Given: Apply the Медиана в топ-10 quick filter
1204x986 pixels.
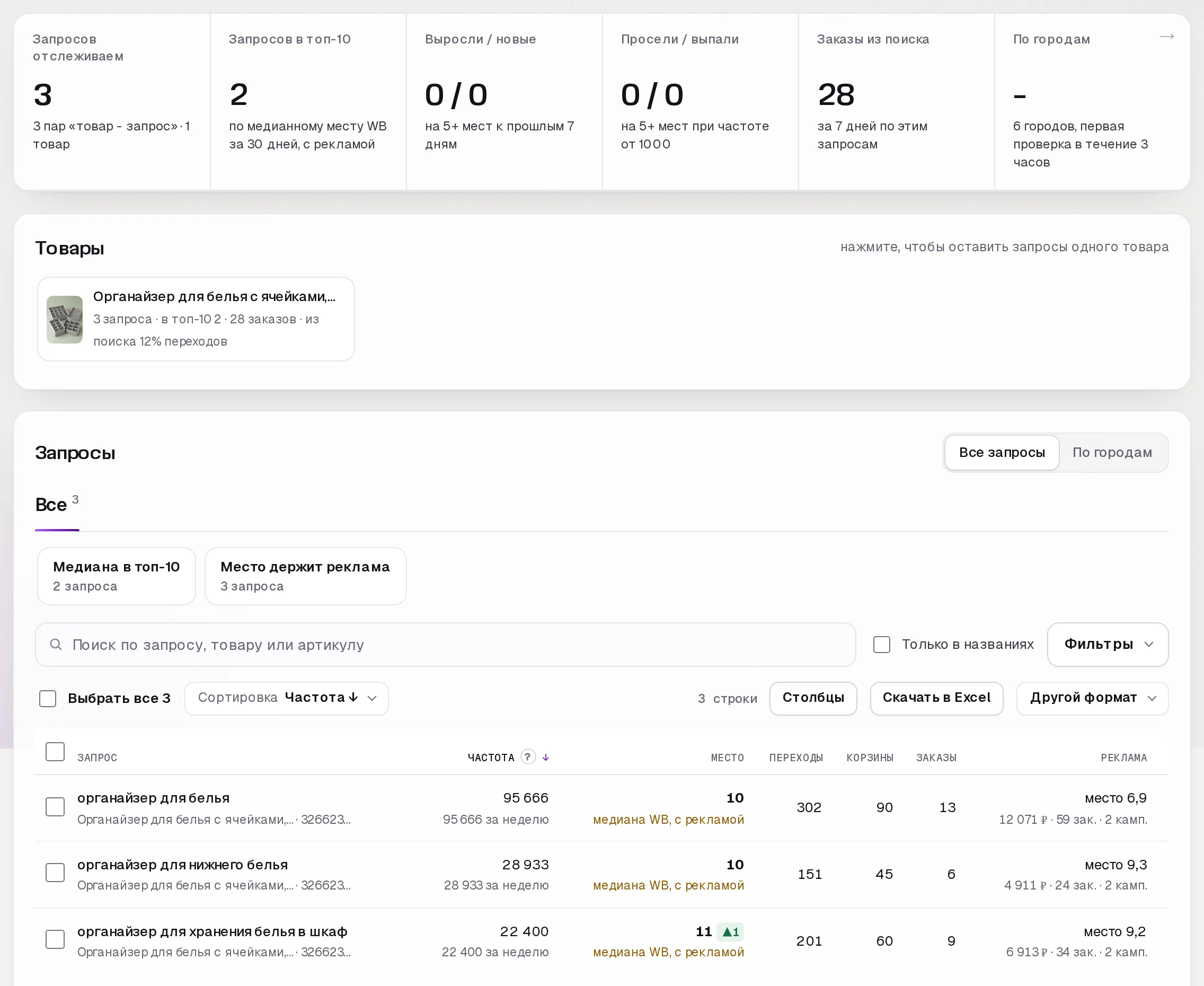Looking at the screenshot, I should click(117, 576).
